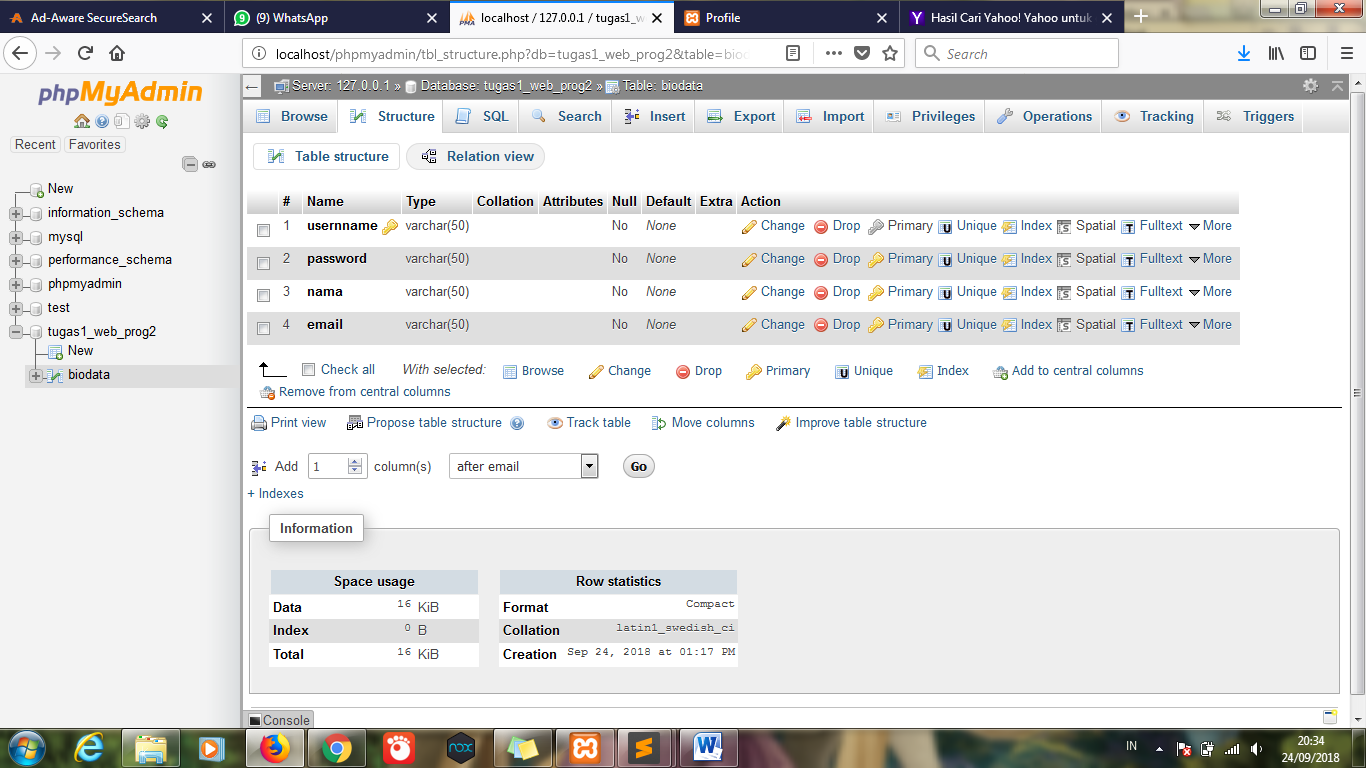Click the volume icon in the system tray

[1255, 748]
